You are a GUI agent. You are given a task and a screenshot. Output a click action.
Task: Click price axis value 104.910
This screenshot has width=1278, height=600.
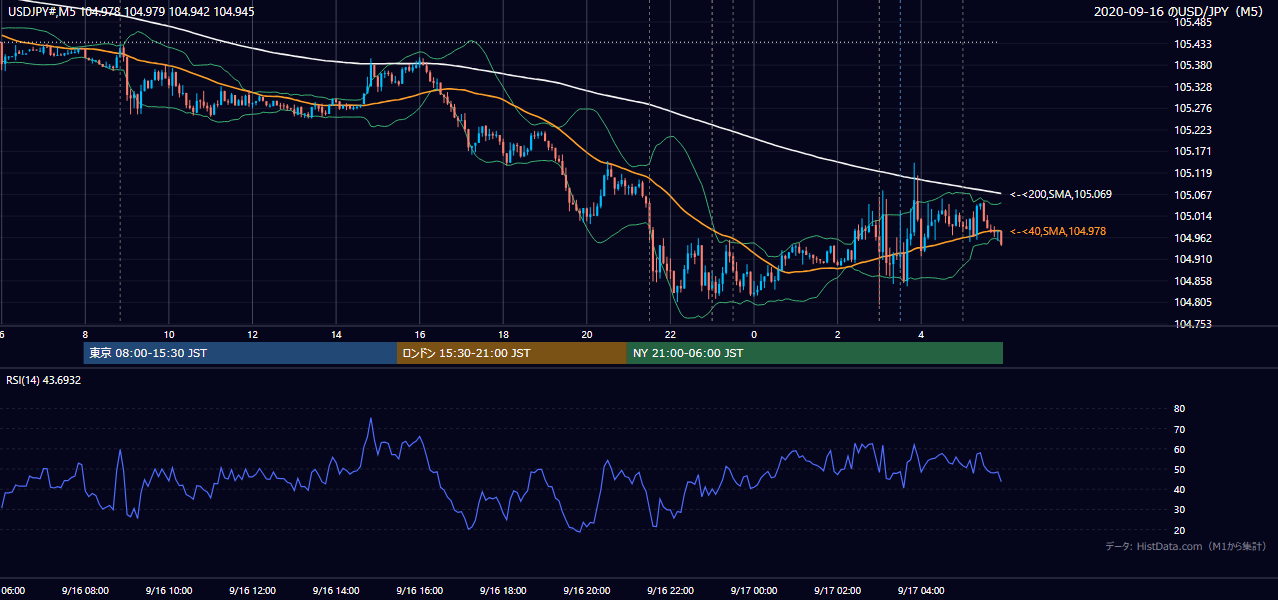[x=1192, y=259]
